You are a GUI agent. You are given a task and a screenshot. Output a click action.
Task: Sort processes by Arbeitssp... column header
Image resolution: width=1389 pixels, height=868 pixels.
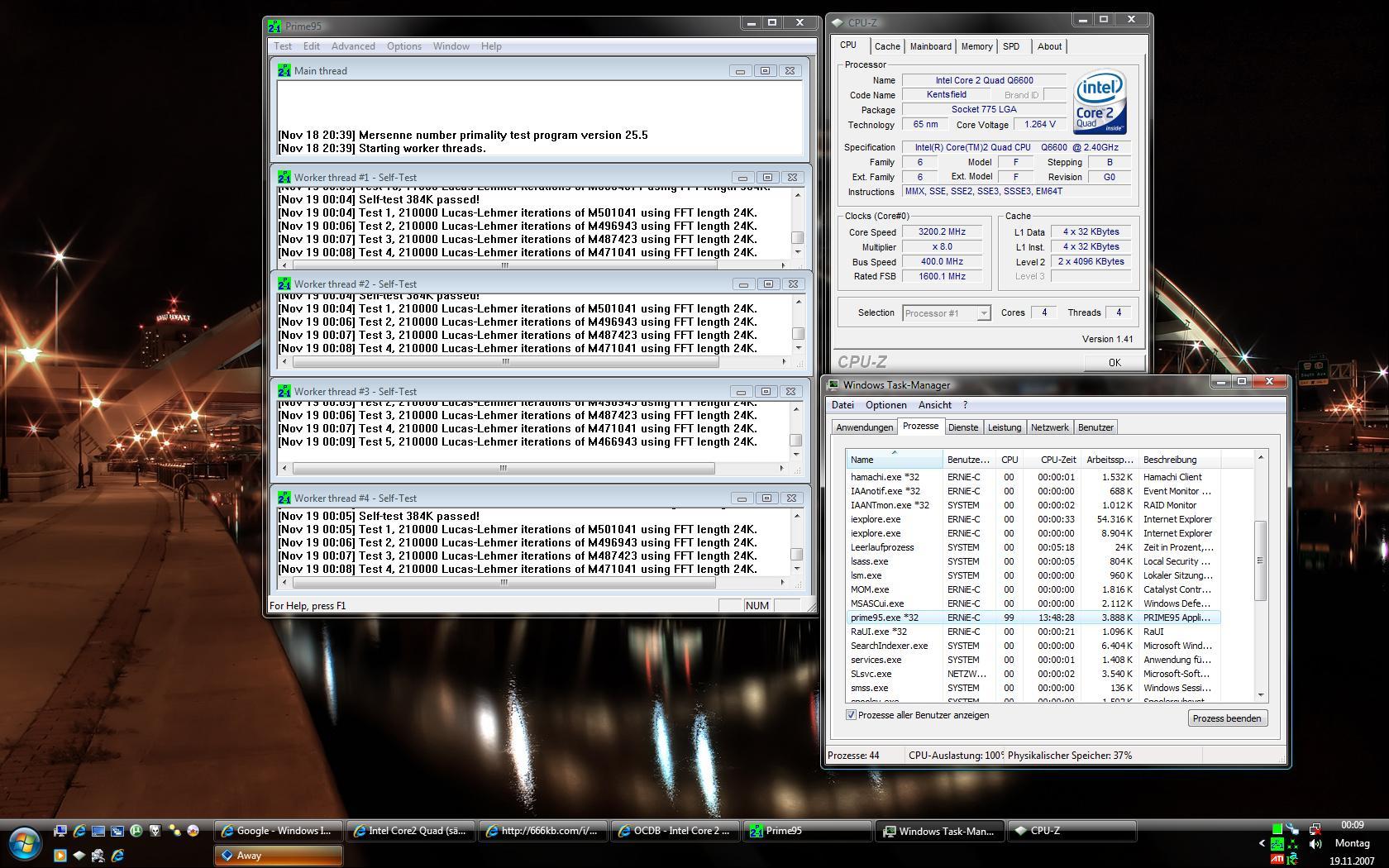coord(1110,460)
